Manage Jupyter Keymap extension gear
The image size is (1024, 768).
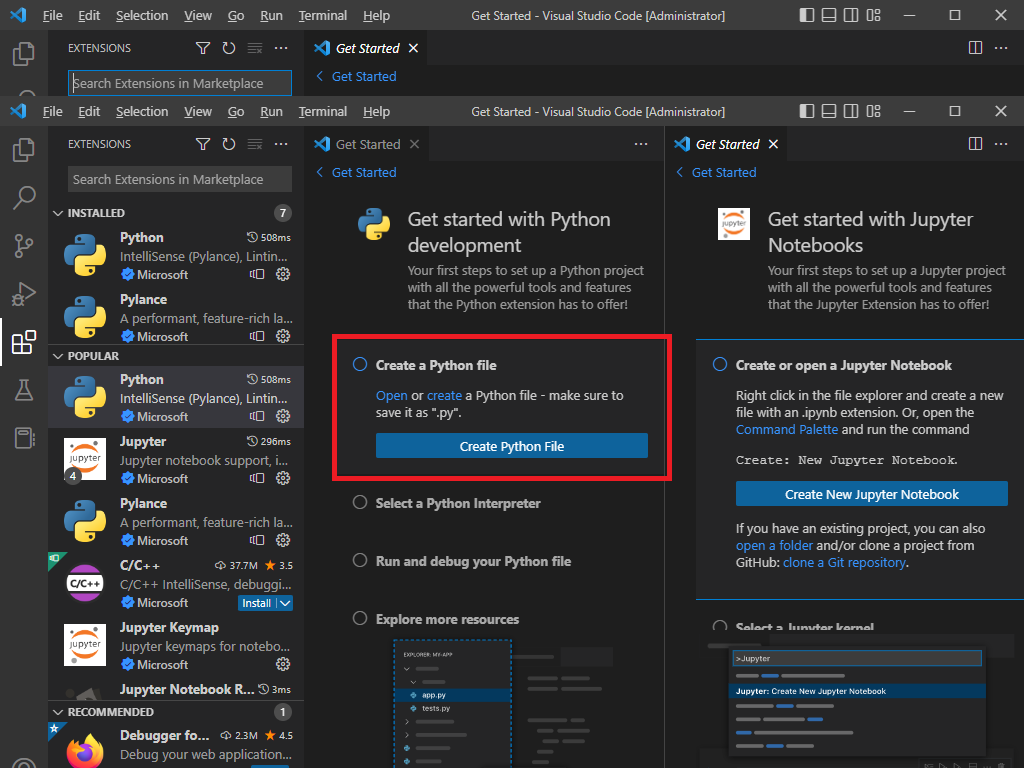[283, 664]
